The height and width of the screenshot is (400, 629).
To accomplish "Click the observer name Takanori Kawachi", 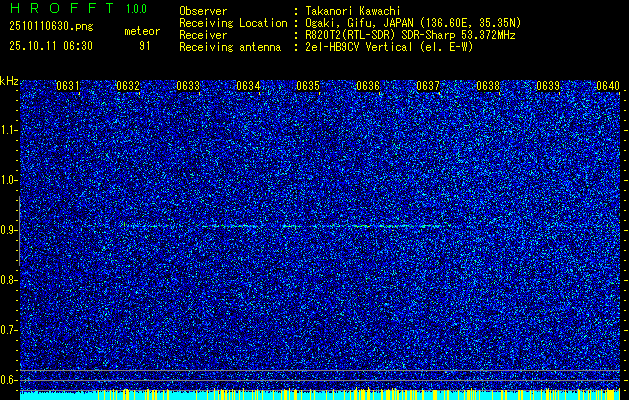I will coord(353,11).
